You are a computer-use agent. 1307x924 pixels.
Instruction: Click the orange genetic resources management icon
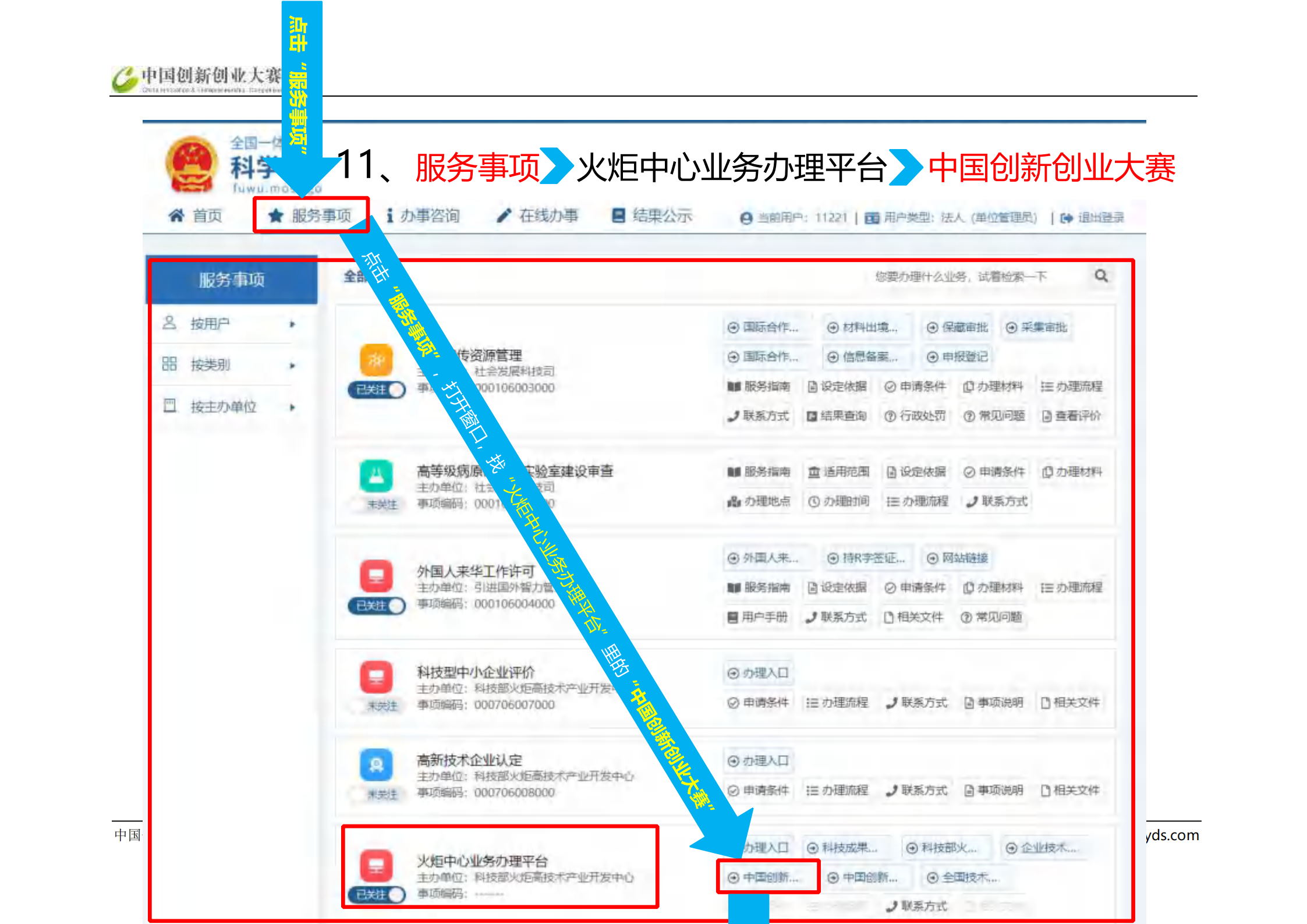(x=376, y=360)
